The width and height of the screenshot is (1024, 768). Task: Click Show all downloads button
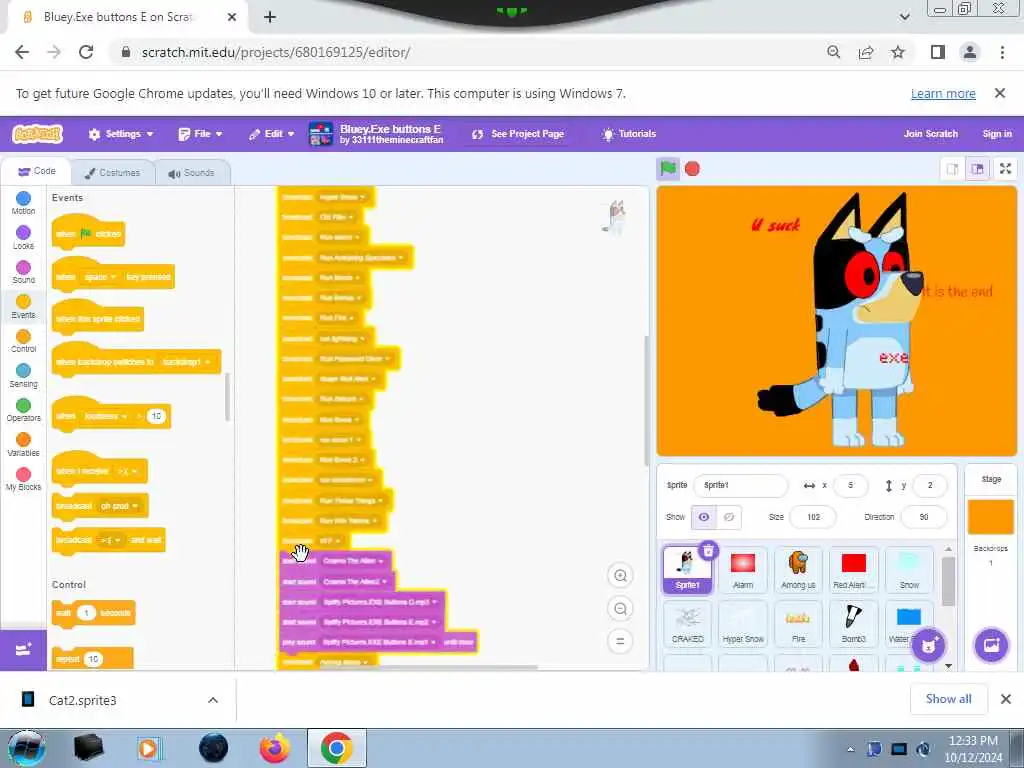[948, 699]
